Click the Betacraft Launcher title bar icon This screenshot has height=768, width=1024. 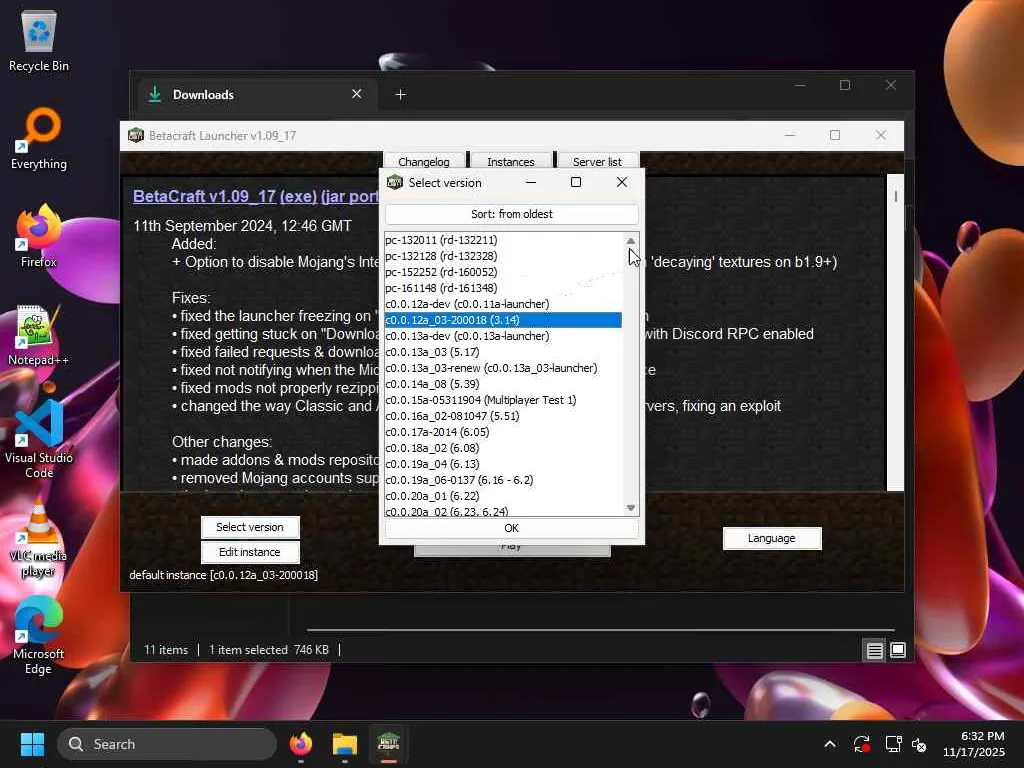[x=136, y=135]
